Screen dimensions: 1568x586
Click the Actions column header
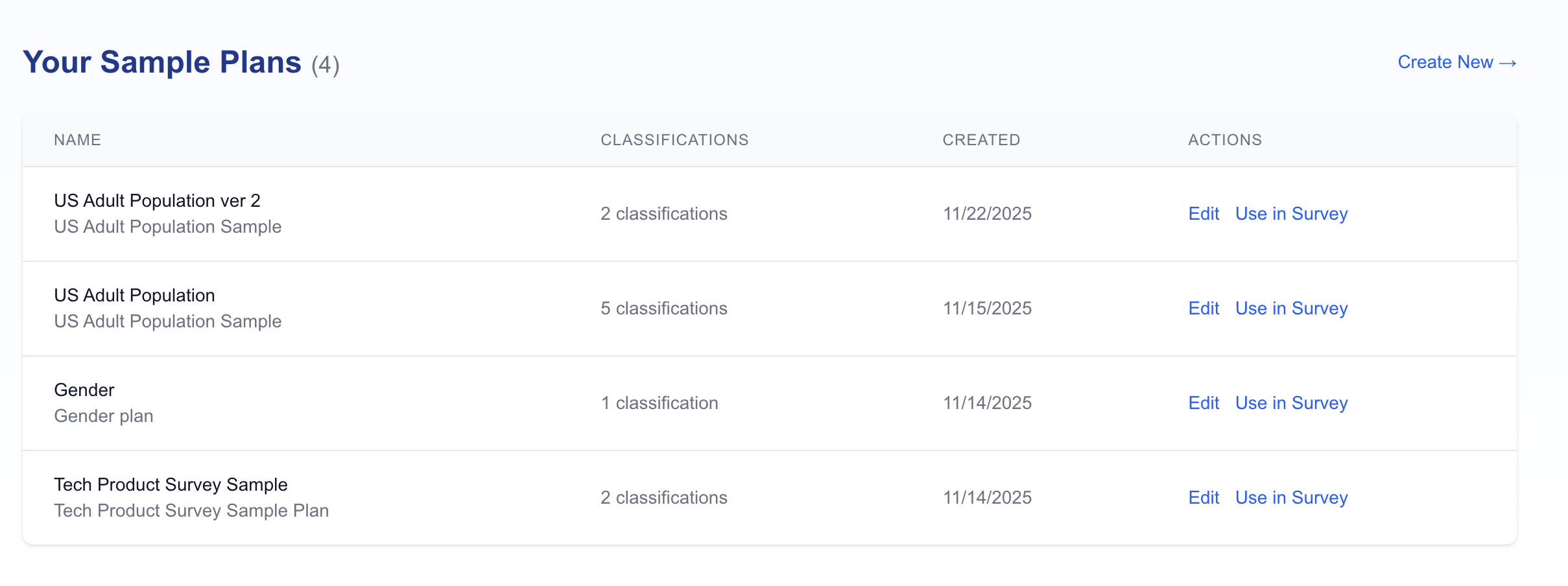(1224, 140)
